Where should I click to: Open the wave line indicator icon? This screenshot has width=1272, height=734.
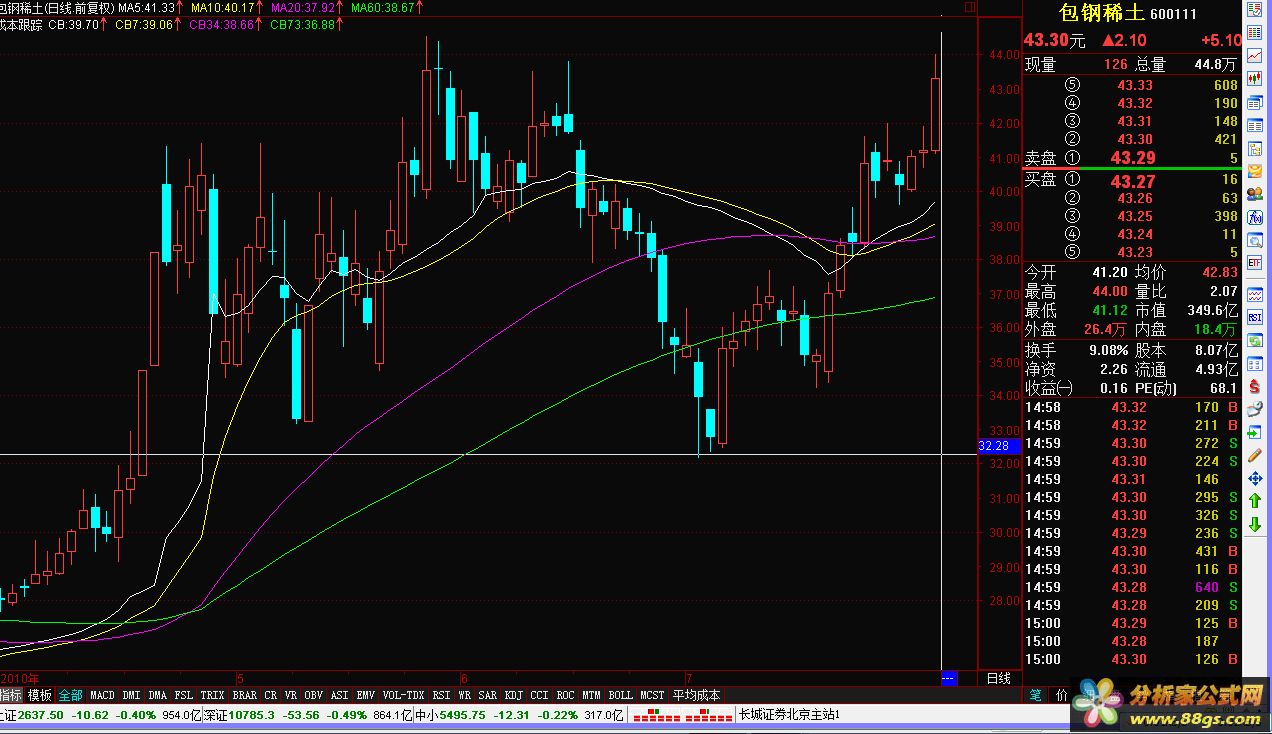coord(1254,294)
